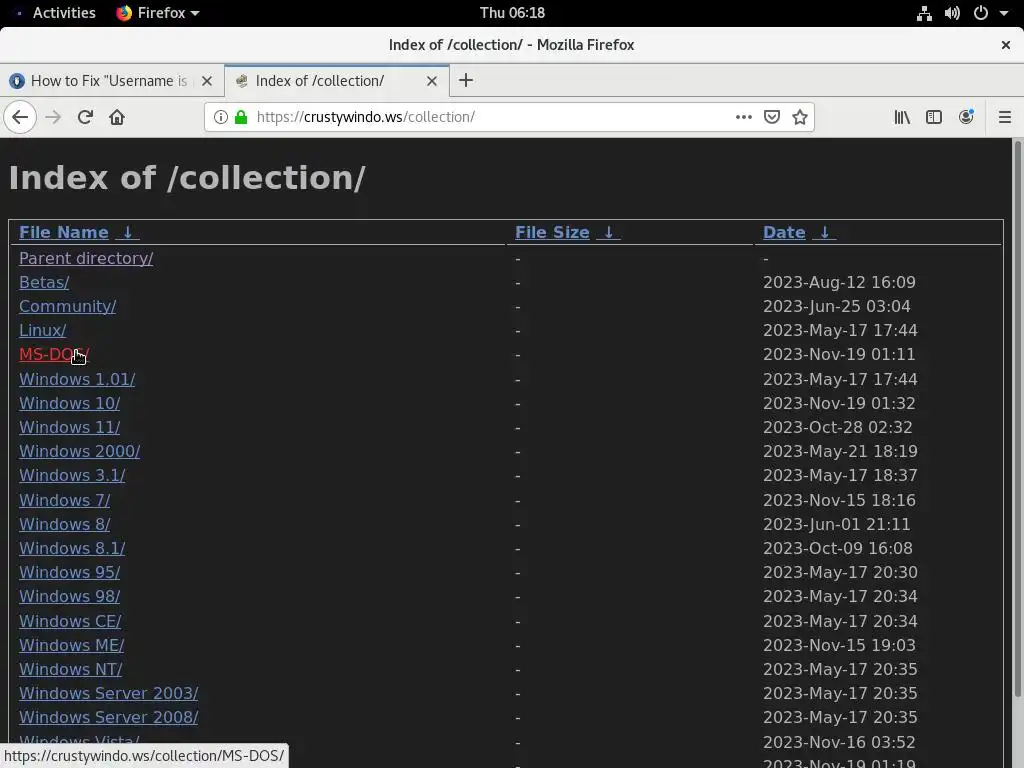
Task: Open the Windows 1.01/ folder
Action: [77, 379]
